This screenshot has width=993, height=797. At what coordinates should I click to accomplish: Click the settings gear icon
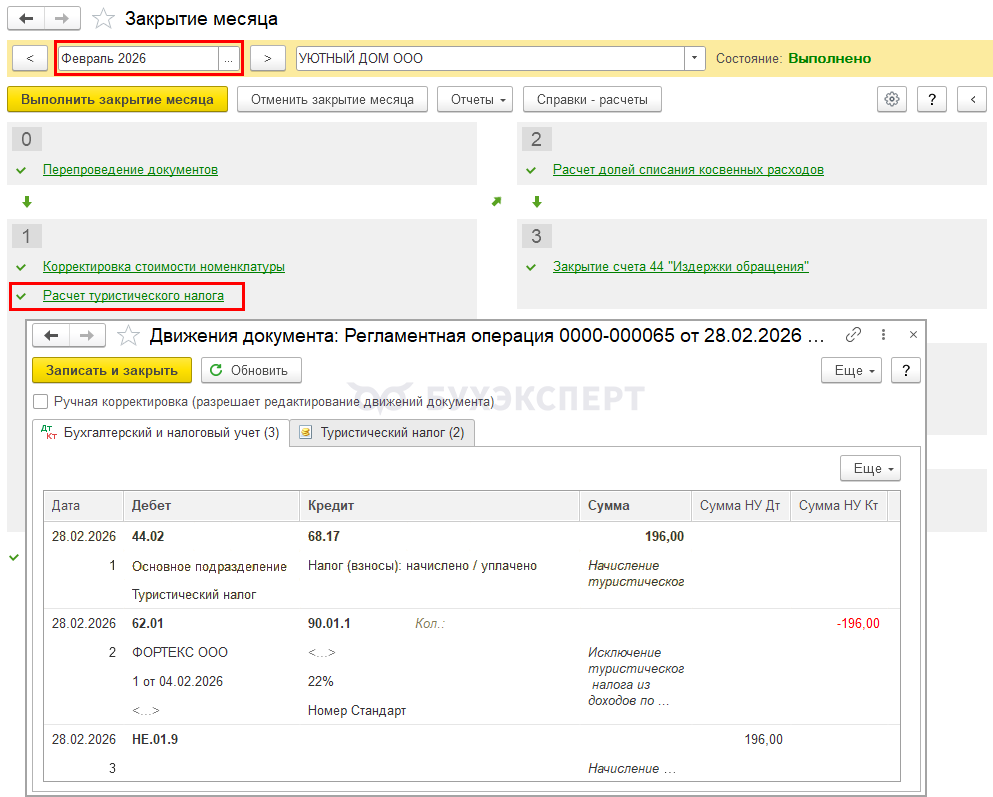tap(892, 99)
